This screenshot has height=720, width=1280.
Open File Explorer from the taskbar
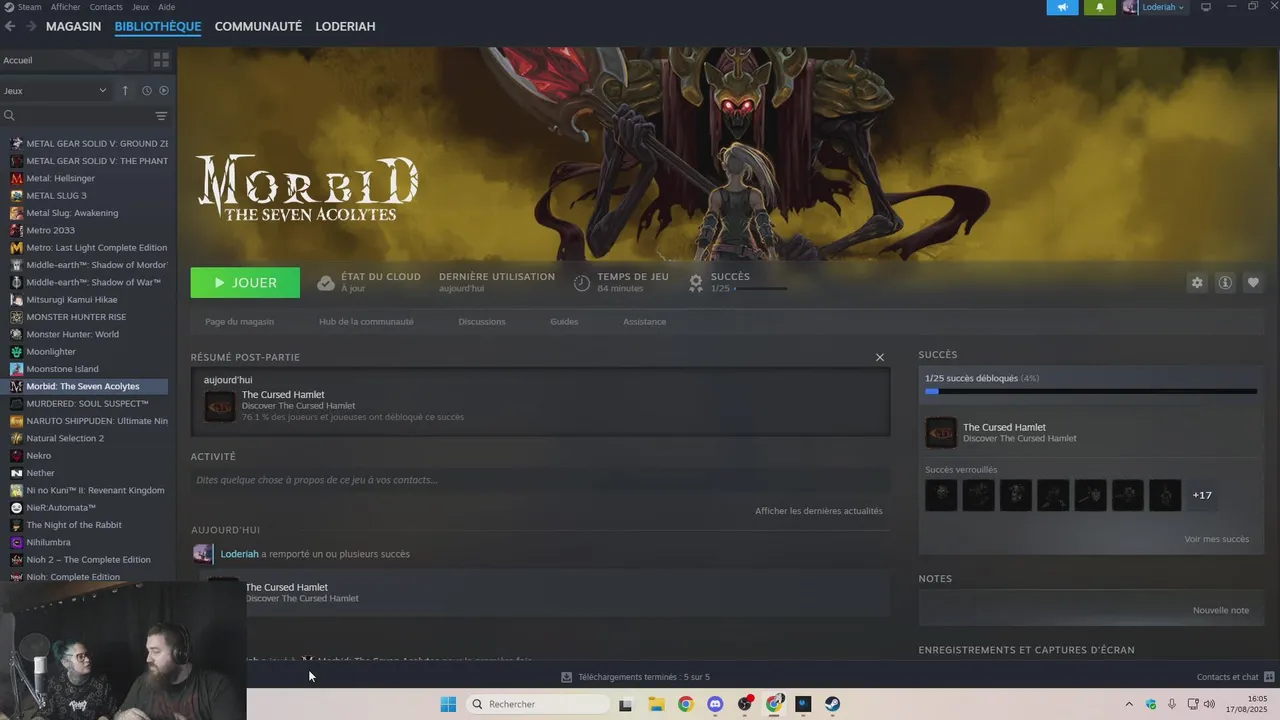click(x=656, y=704)
